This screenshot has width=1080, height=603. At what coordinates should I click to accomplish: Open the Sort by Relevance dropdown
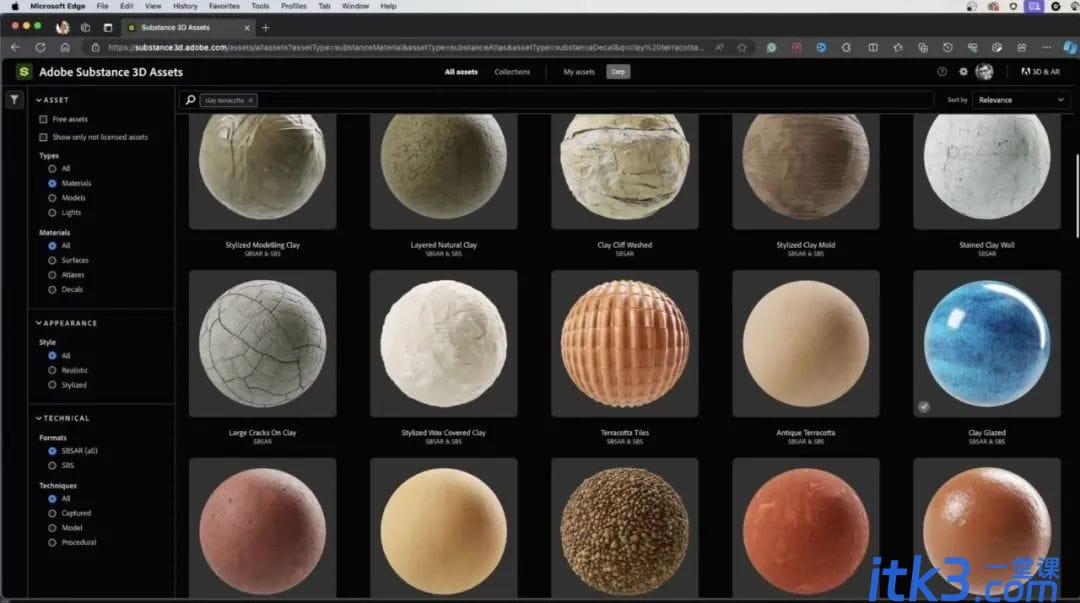coord(1021,100)
